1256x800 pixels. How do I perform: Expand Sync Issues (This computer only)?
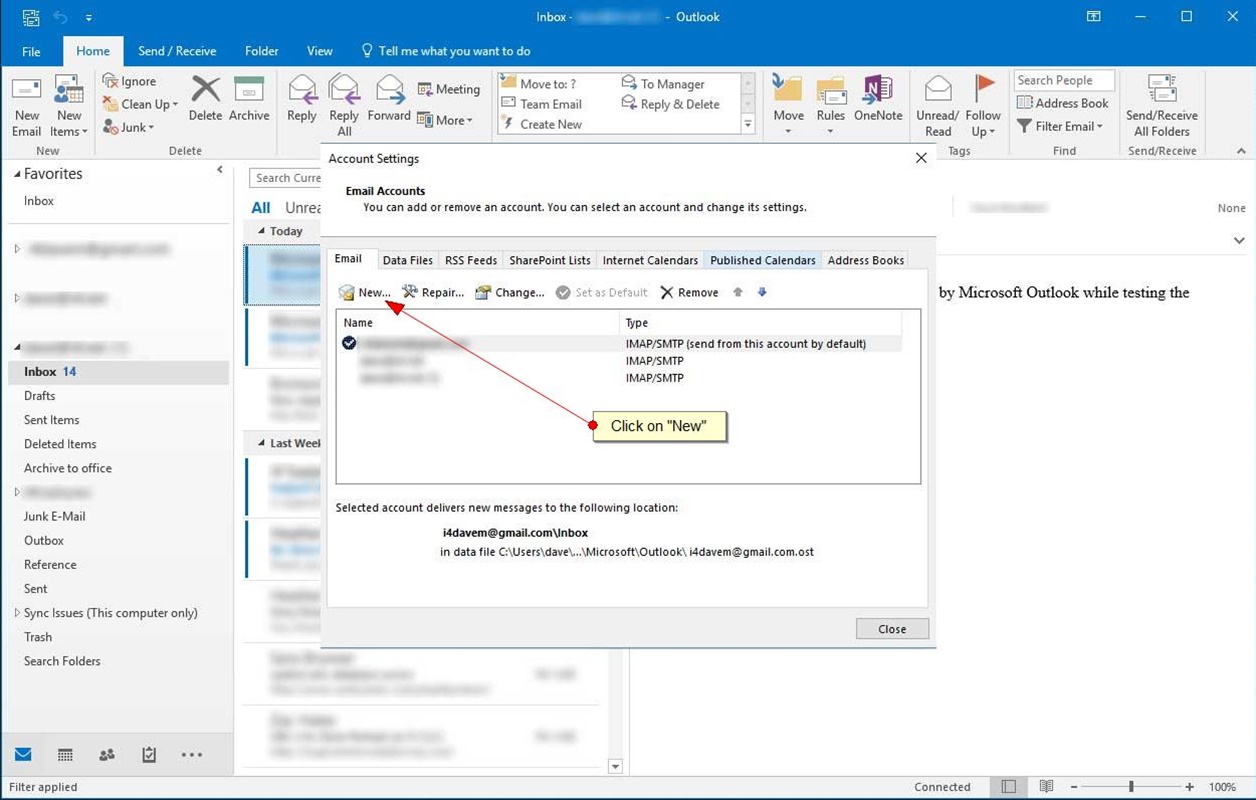pyautogui.click(x=17, y=613)
